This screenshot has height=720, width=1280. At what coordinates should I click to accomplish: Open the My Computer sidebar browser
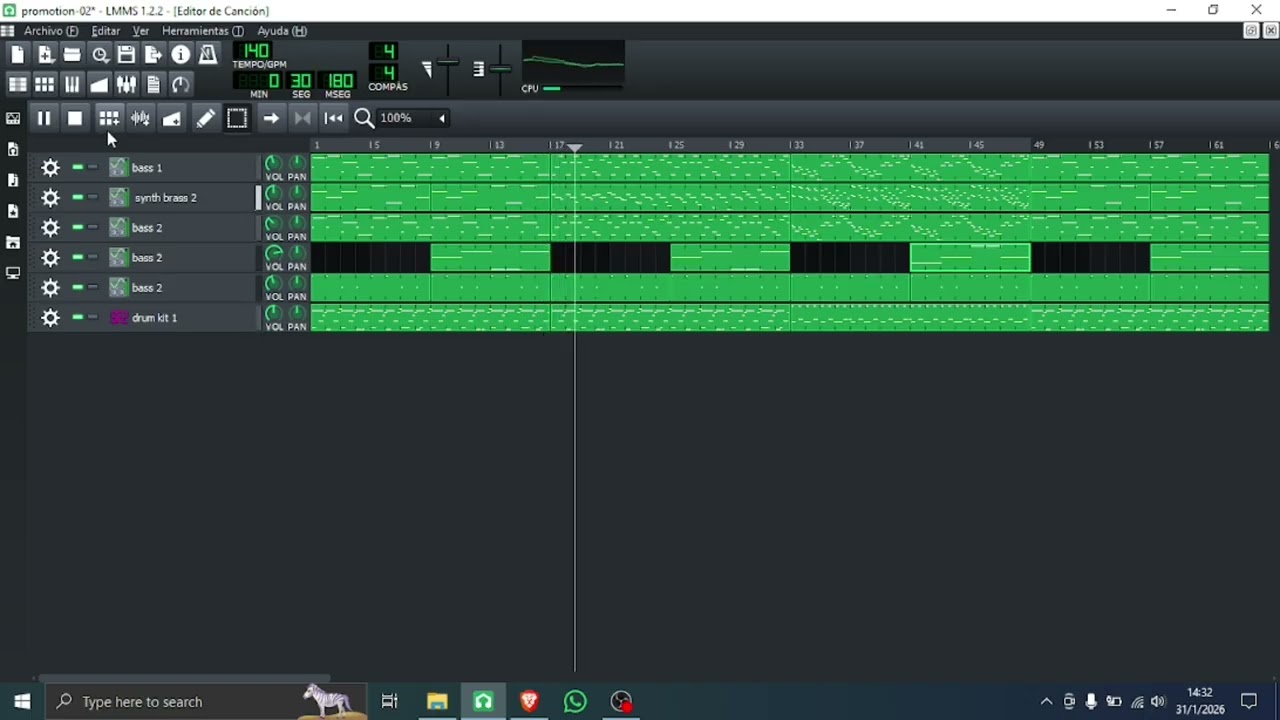point(13,273)
